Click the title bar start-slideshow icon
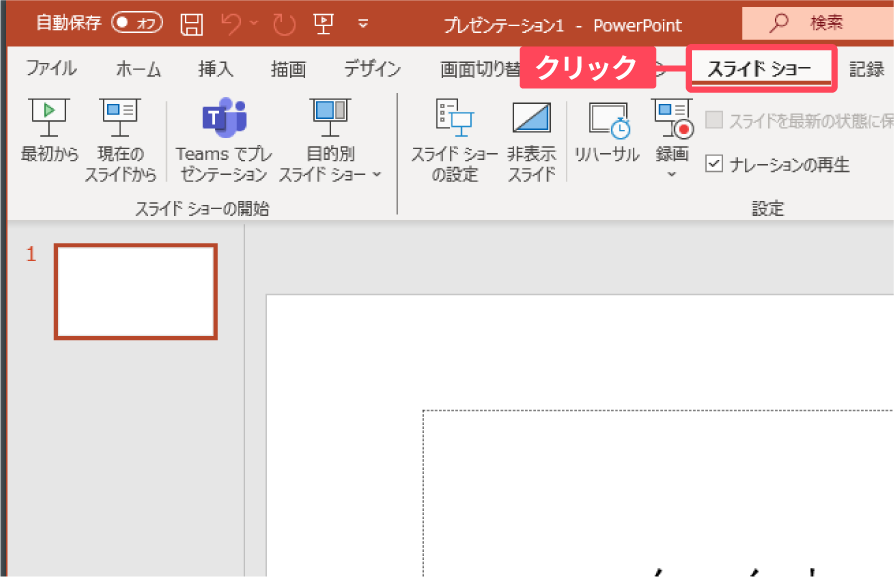This screenshot has height=577, width=894. coord(323,24)
